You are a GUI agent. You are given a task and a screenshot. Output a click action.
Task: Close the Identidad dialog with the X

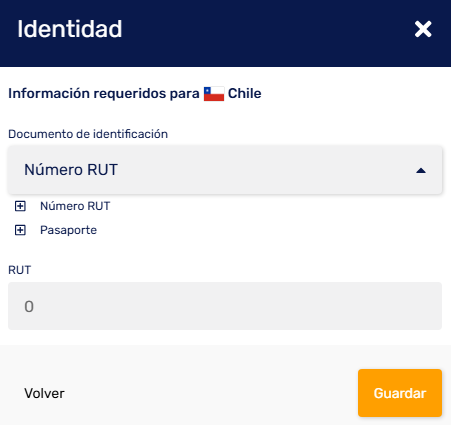pos(423,29)
